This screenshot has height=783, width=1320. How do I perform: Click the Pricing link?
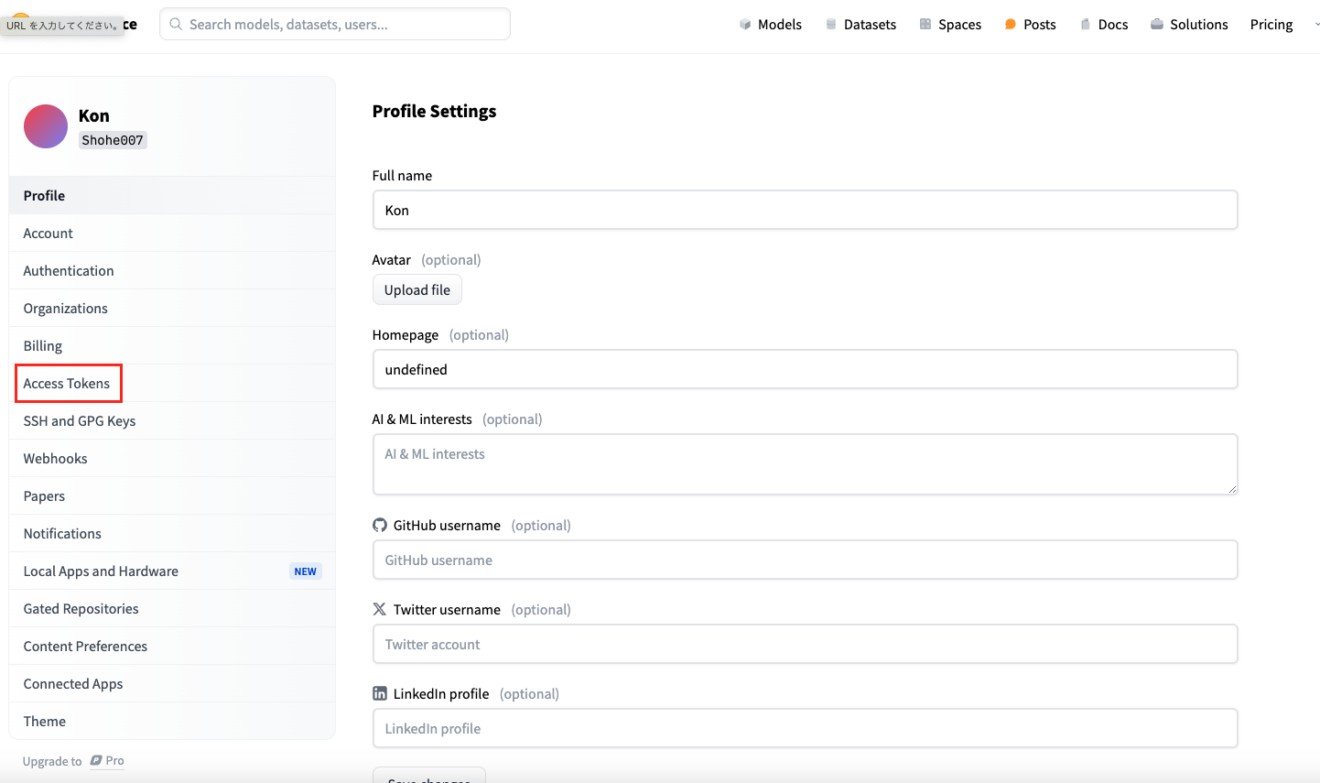pos(1271,25)
